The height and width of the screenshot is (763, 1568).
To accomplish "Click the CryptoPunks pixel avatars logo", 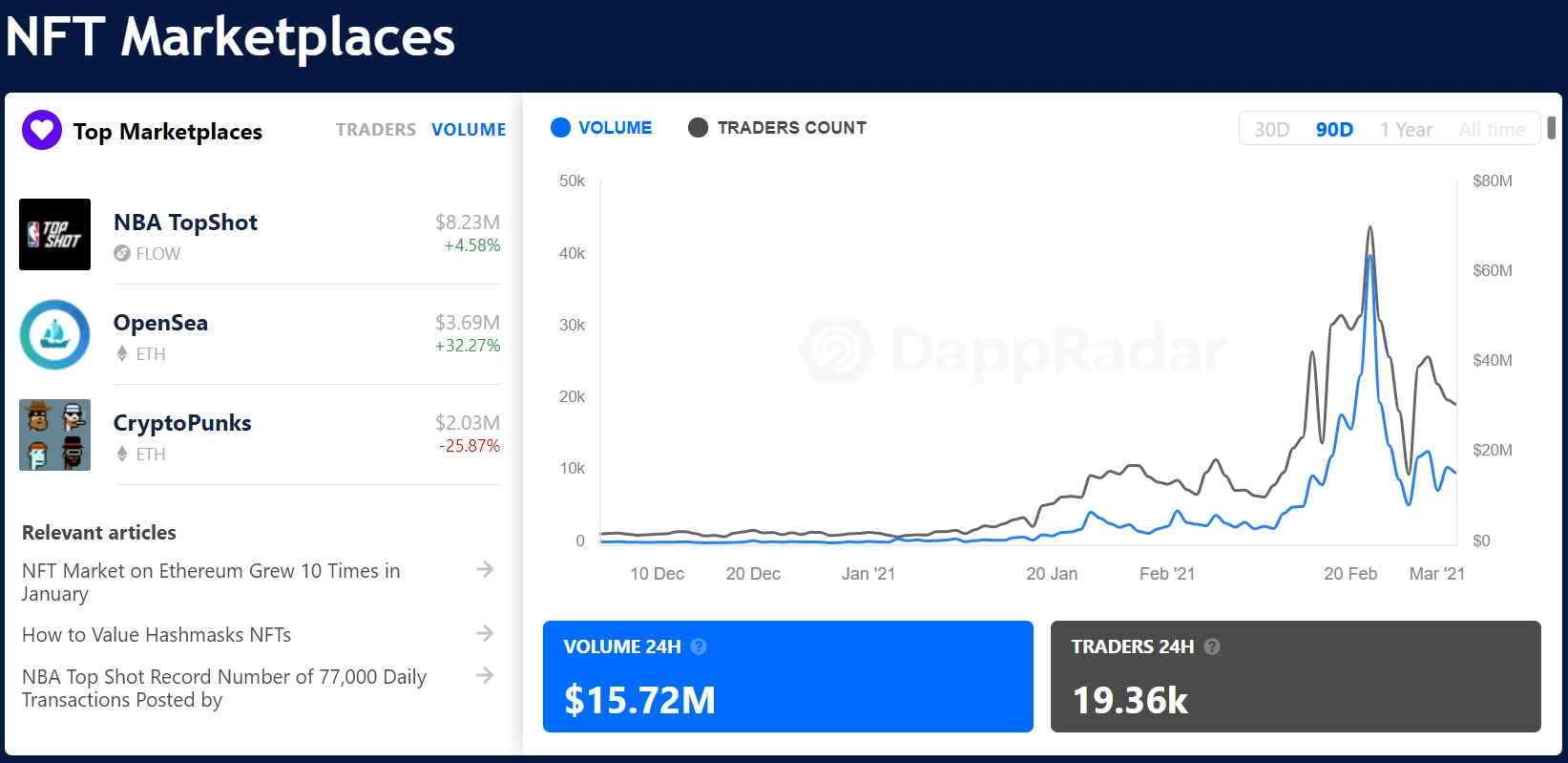I will [x=55, y=435].
